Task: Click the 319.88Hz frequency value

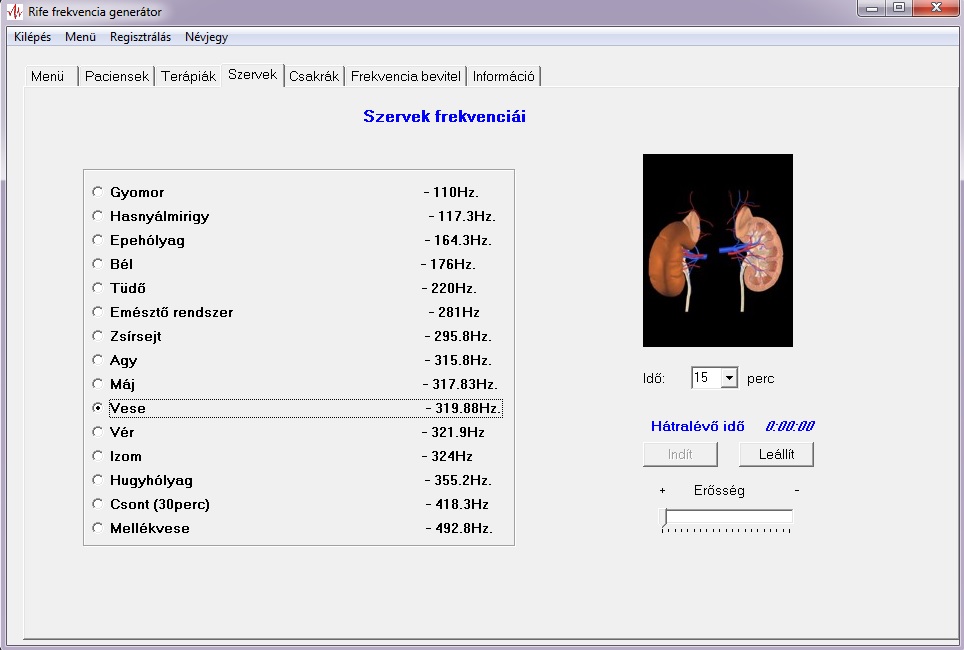Action: pos(464,408)
